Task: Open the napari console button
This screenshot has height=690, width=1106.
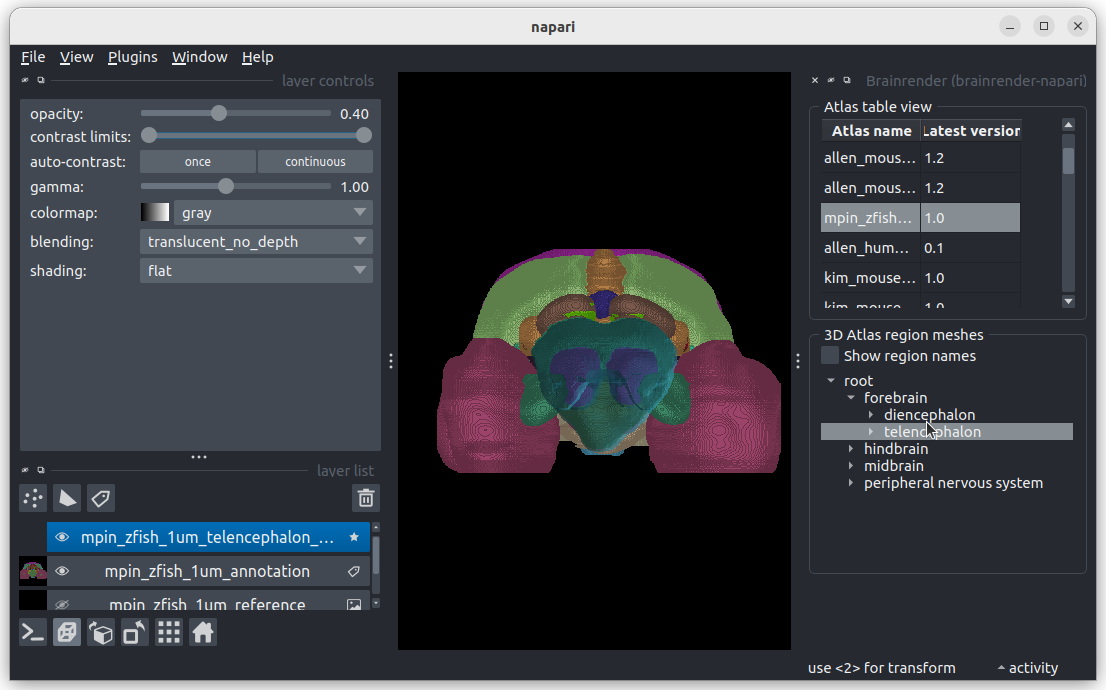Action: (x=33, y=632)
